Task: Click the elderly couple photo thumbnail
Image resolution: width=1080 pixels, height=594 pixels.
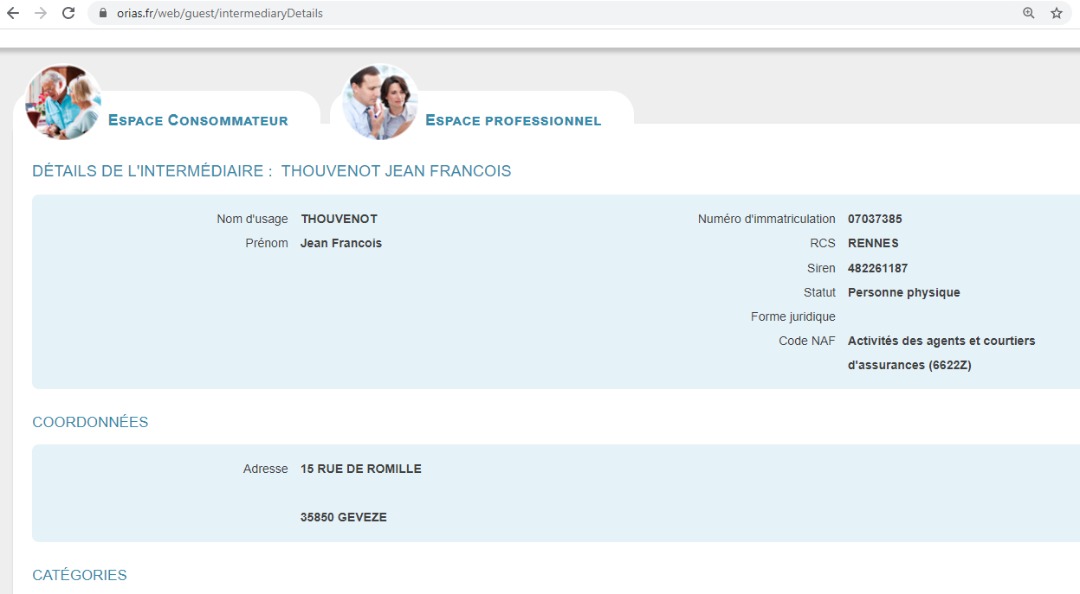Action: click(x=63, y=102)
